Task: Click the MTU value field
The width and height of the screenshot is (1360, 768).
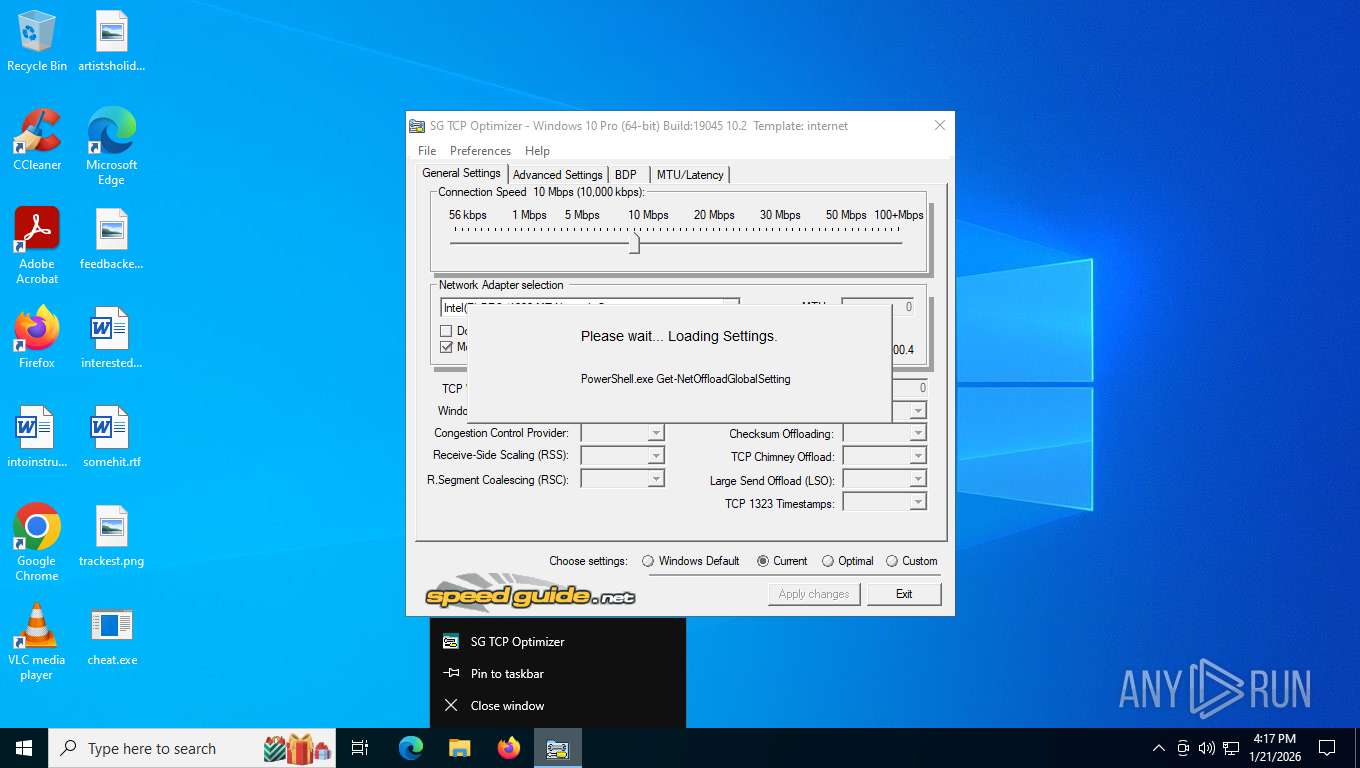Action: (x=878, y=307)
